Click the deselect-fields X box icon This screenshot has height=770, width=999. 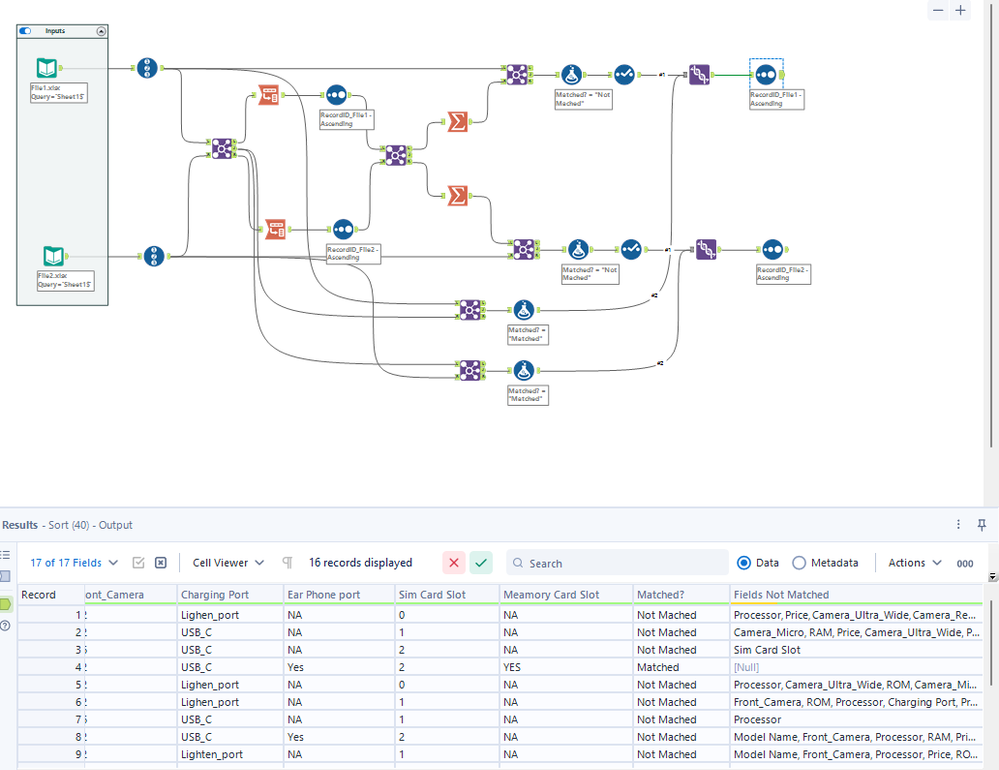click(161, 562)
